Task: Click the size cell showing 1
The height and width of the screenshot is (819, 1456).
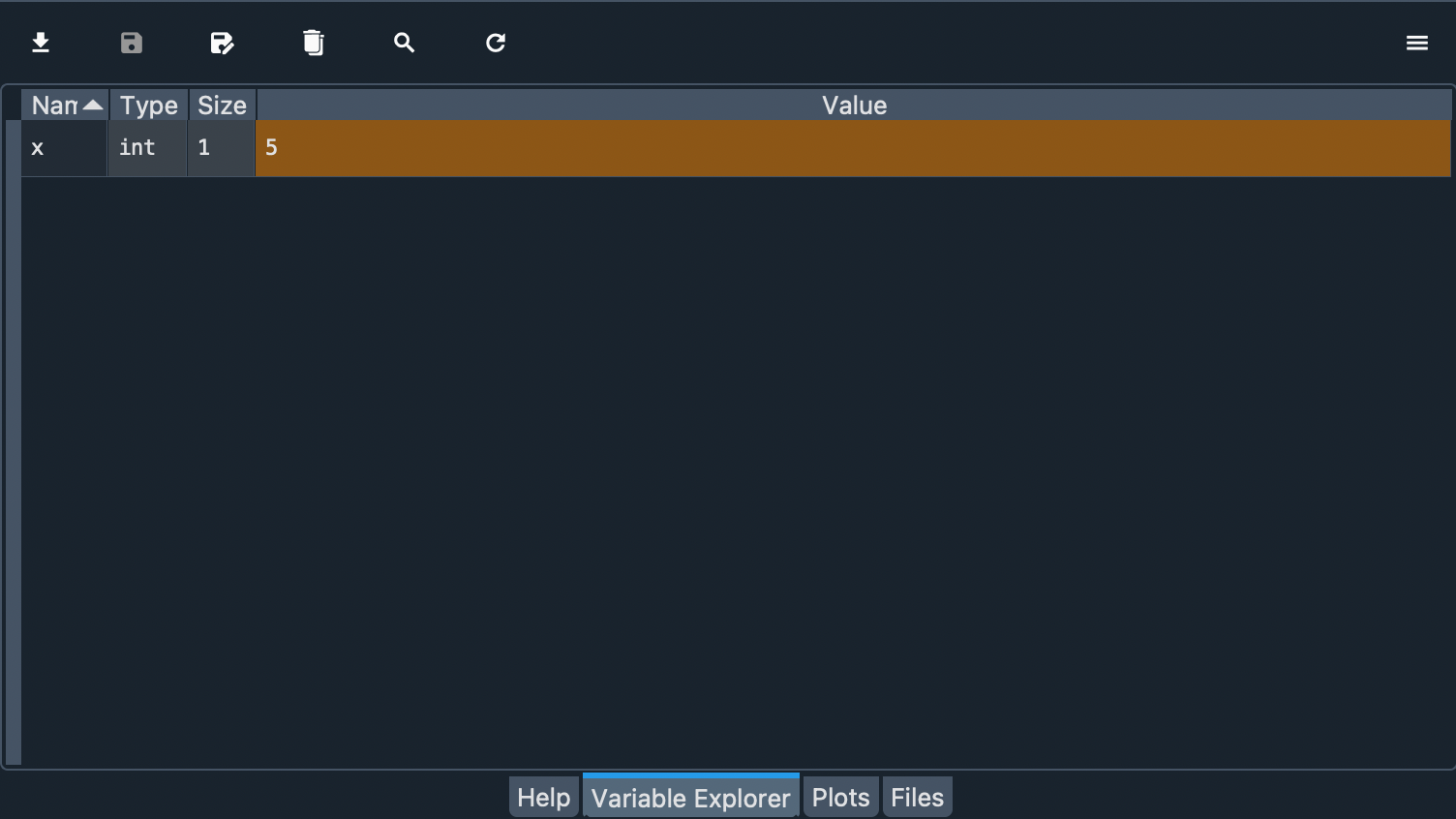Action: tap(221, 148)
